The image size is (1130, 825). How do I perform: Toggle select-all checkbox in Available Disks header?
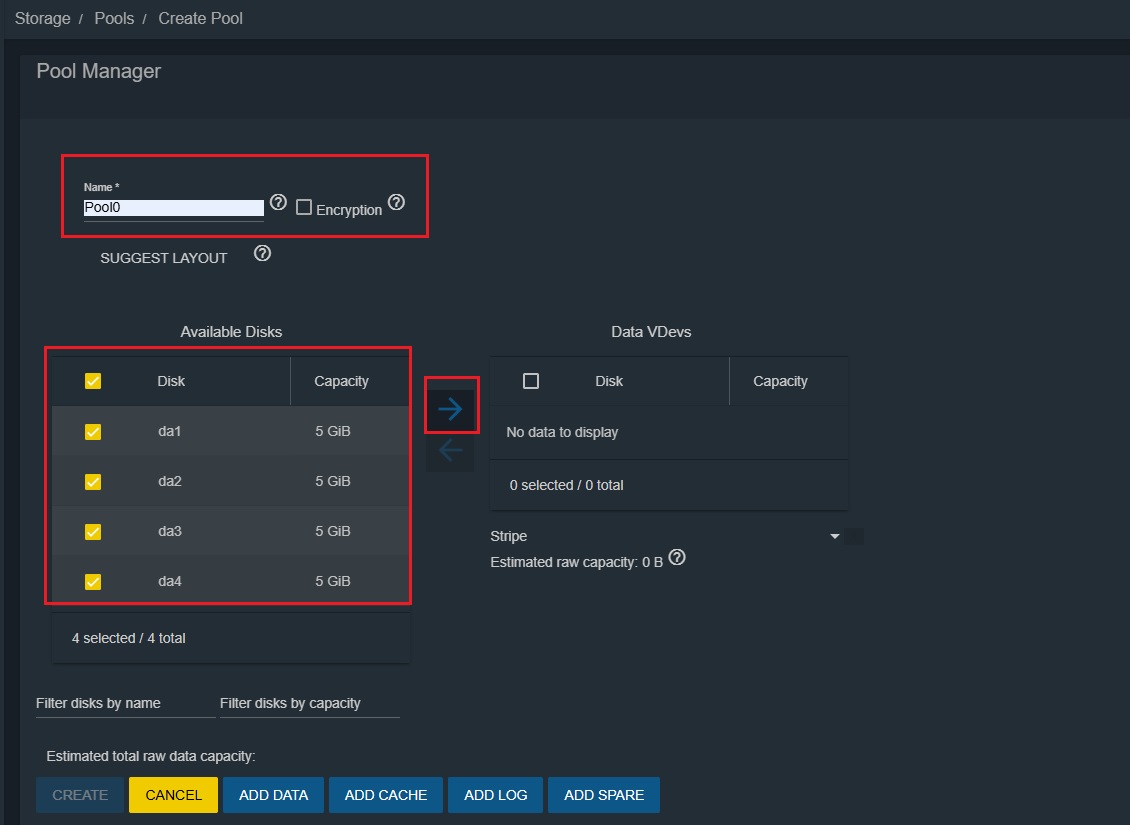click(x=93, y=381)
